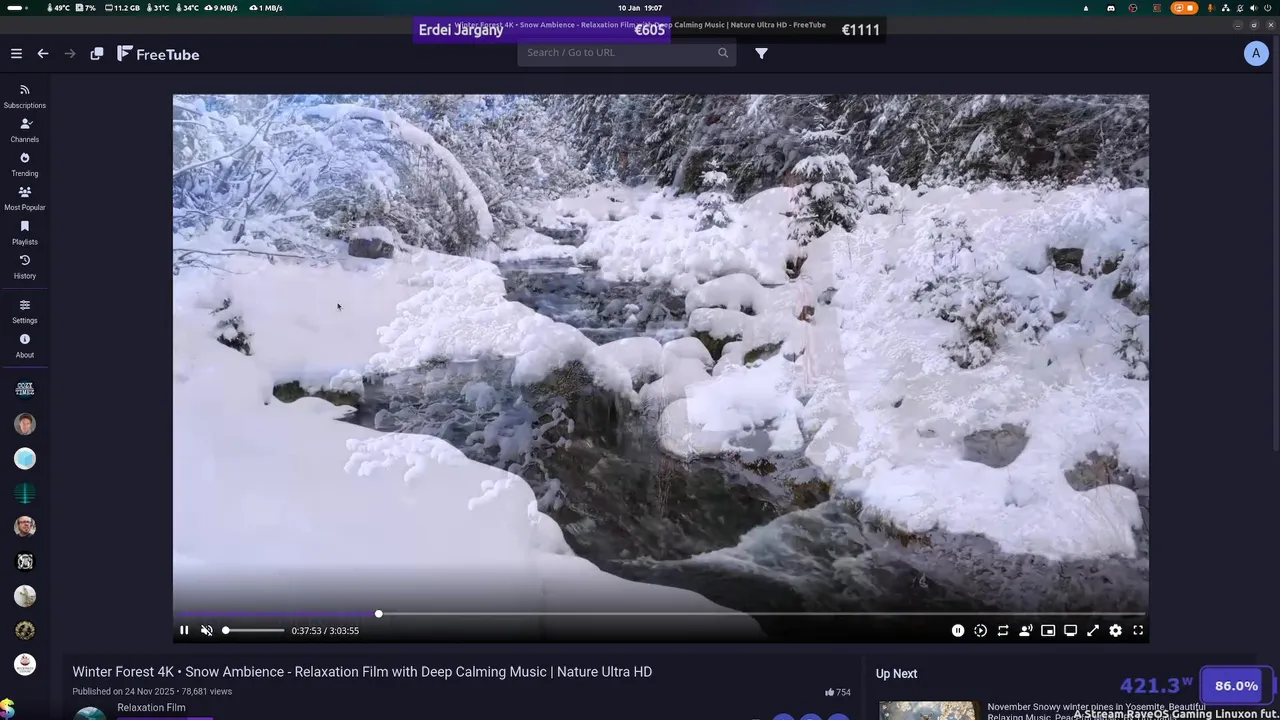Toggle full window diagonal arrows
The image size is (1280, 720).
(1093, 630)
